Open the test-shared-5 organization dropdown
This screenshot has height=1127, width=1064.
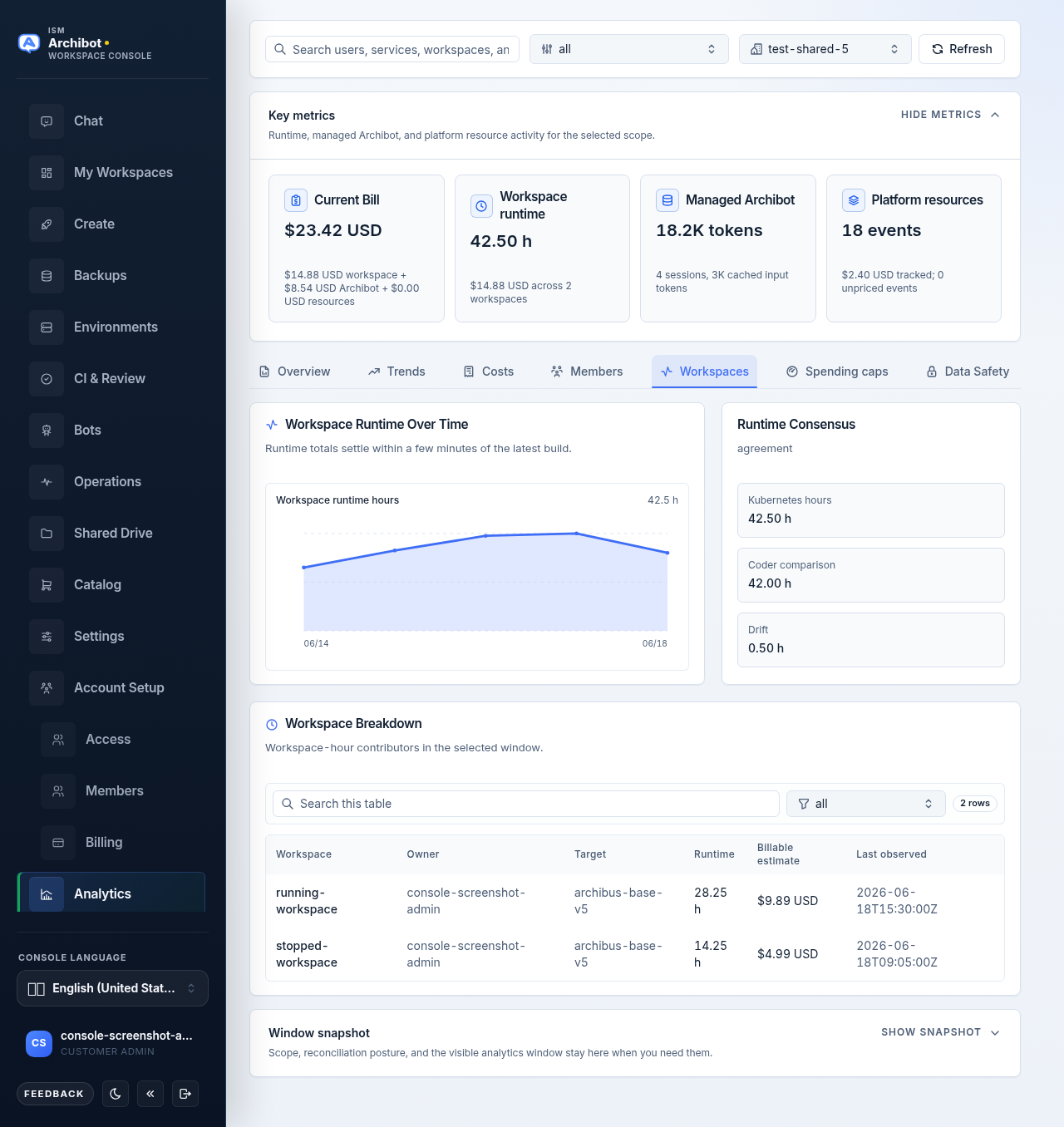pyautogui.click(x=825, y=49)
